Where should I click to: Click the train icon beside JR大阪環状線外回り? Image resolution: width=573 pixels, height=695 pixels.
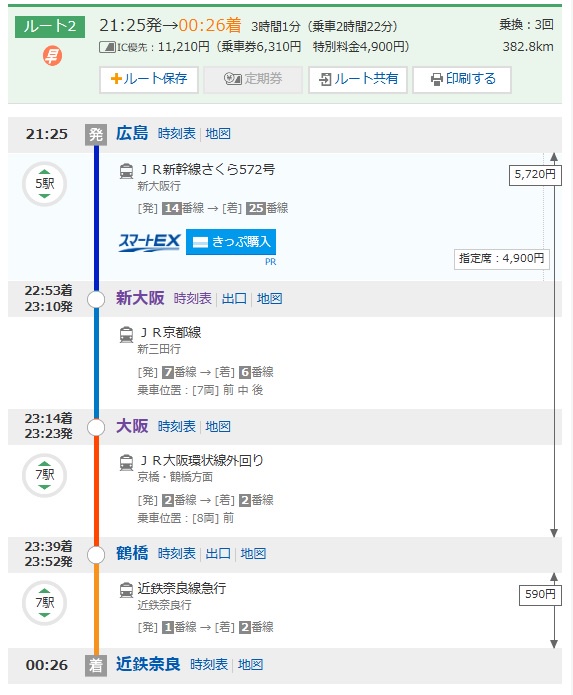[x=126, y=462]
